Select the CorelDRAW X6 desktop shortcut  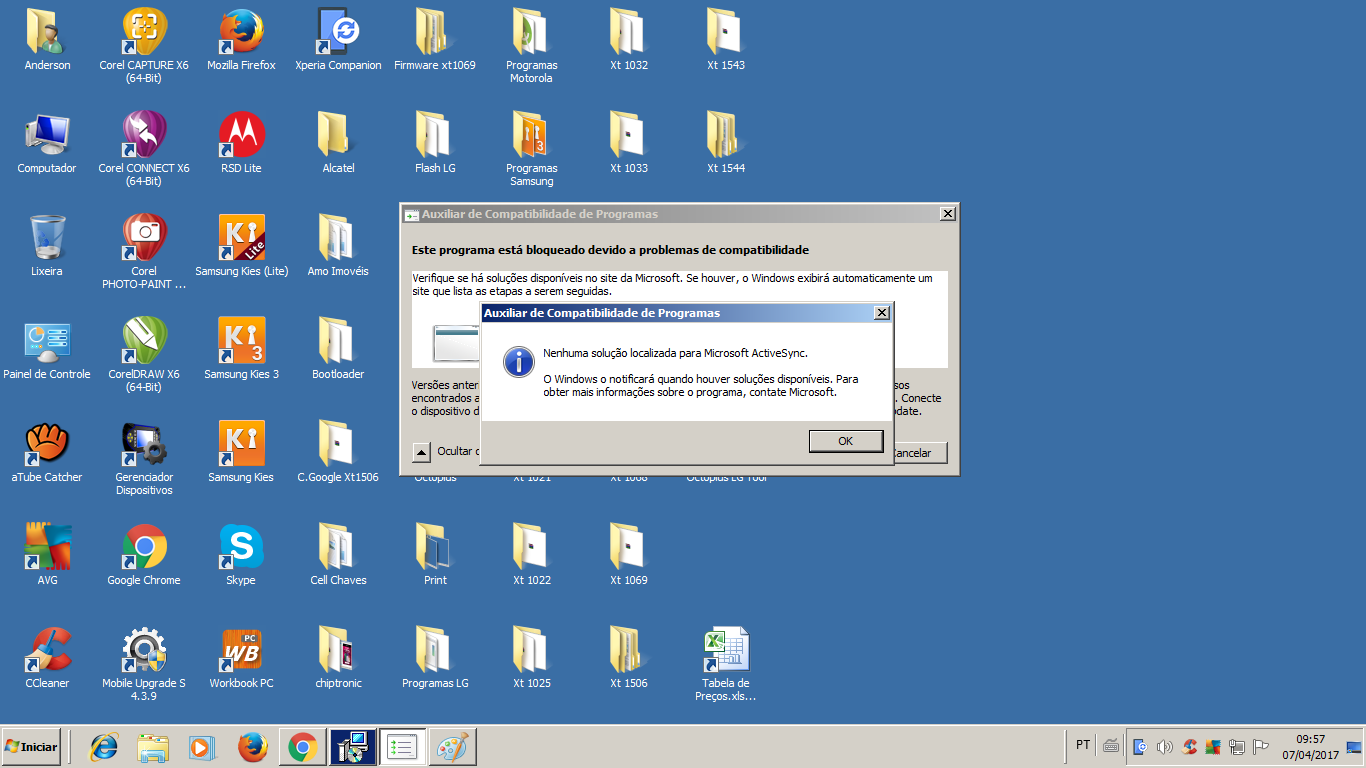(x=144, y=354)
